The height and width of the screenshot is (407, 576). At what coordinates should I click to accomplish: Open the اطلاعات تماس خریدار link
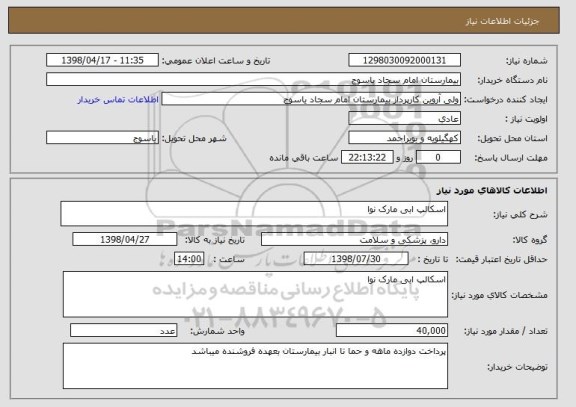pos(118,100)
